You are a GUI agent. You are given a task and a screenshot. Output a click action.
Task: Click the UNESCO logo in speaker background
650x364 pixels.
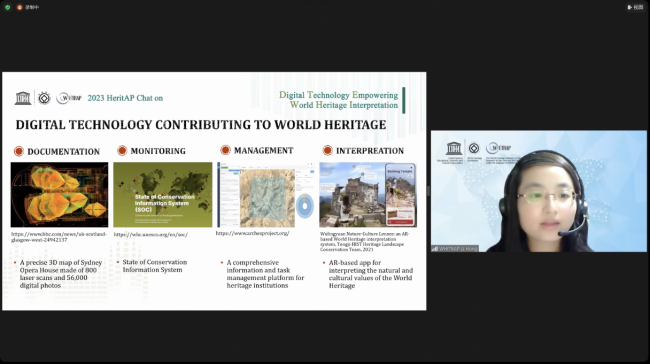pos(454,148)
